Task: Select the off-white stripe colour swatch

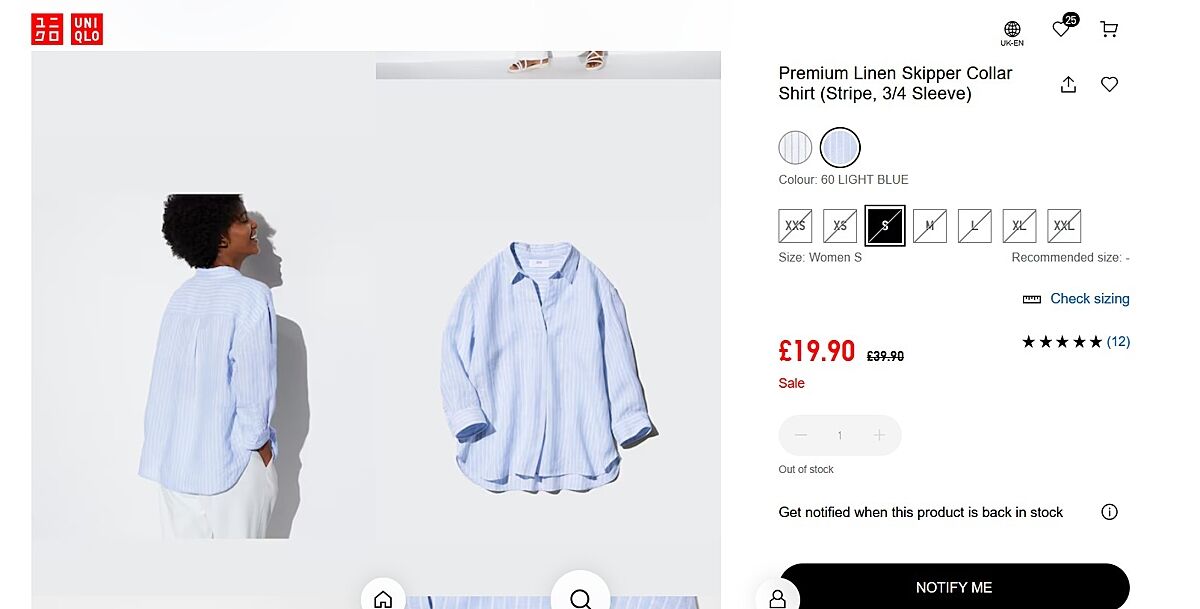Action: [796, 148]
